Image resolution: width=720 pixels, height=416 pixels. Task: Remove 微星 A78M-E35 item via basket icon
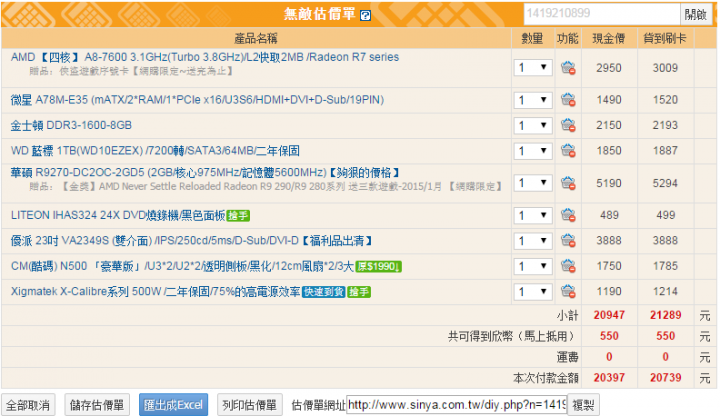tap(568, 100)
